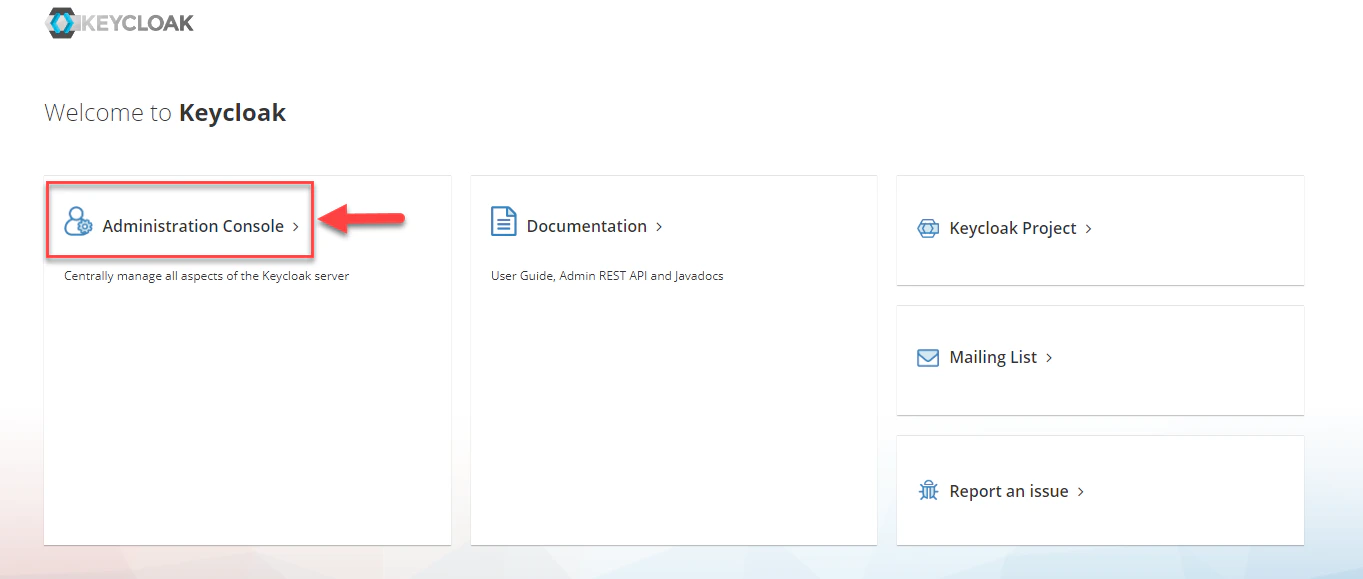Click 'Centrally manage all aspects of the Keycloak server' text
The image size is (1363, 579).
(x=207, y=276)
